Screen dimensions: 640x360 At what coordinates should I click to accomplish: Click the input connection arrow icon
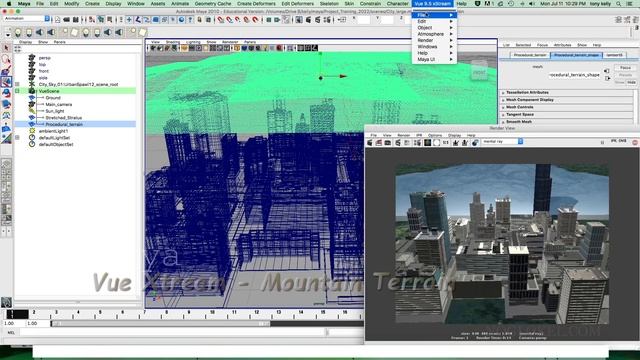coord(607,71)
